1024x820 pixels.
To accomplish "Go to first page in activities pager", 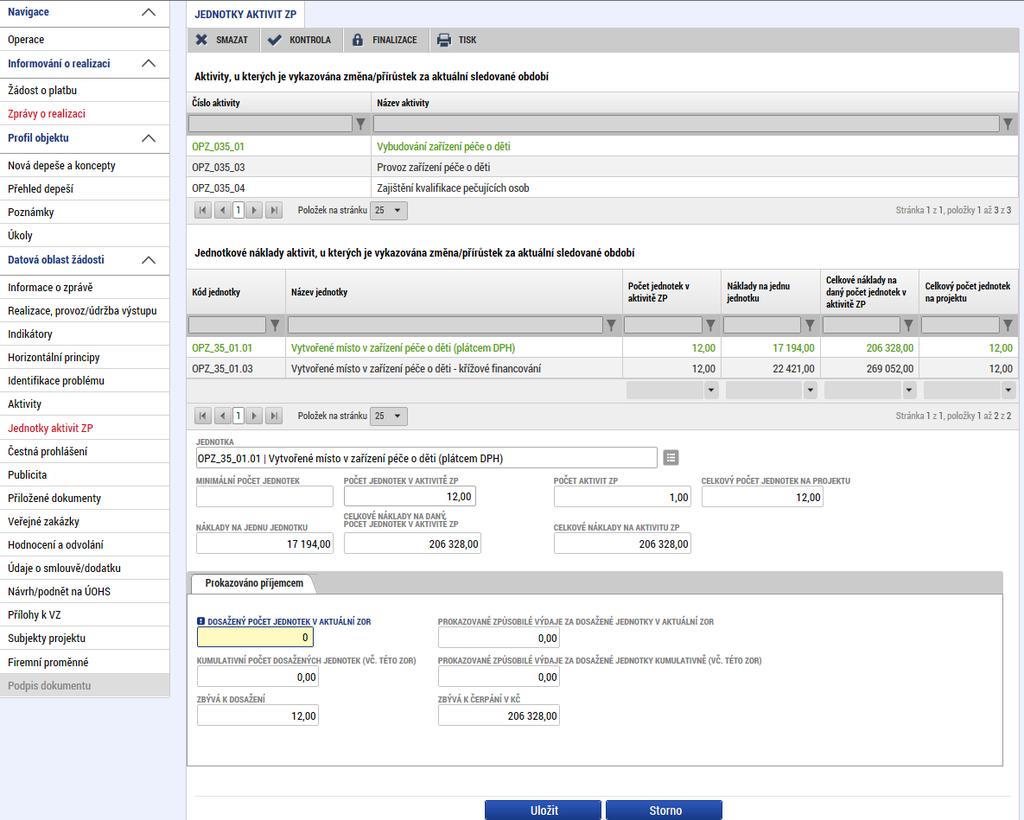I will (x=202, y=210).
